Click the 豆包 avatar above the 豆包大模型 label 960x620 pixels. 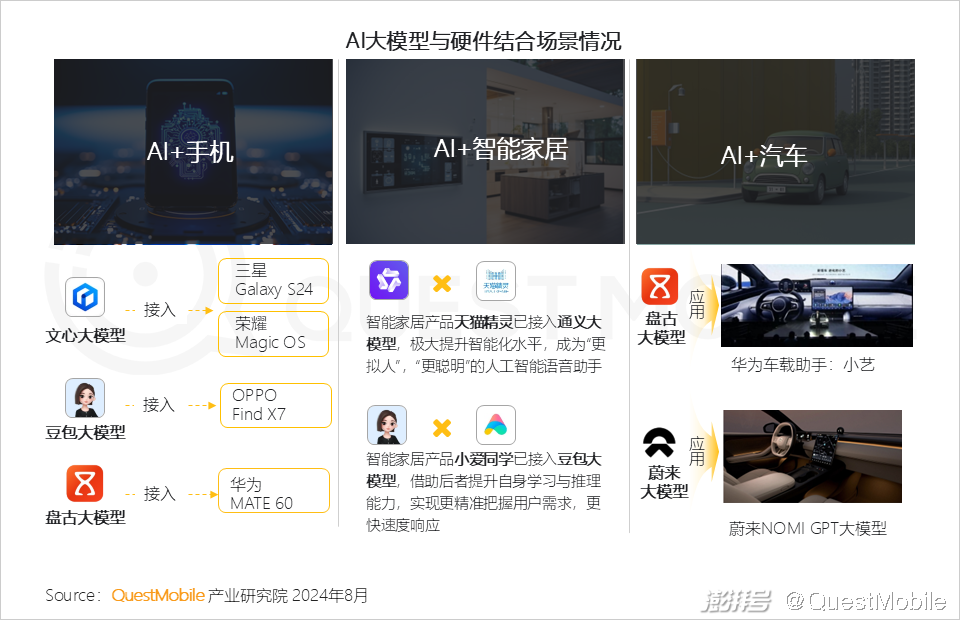(x=85, y=398)
